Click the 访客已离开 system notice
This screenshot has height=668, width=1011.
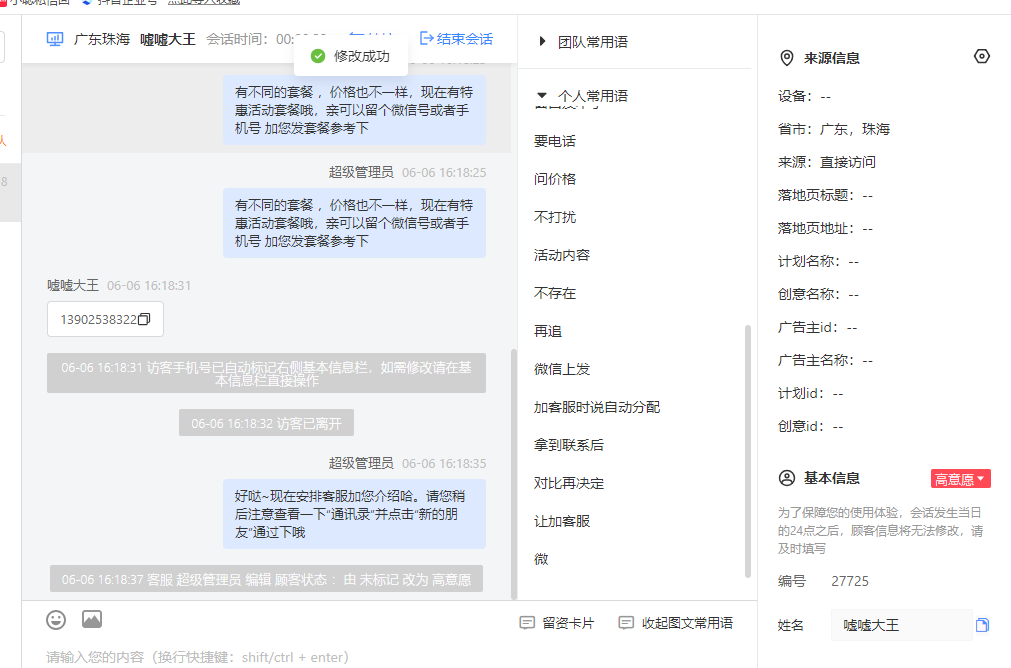(266, 424)
